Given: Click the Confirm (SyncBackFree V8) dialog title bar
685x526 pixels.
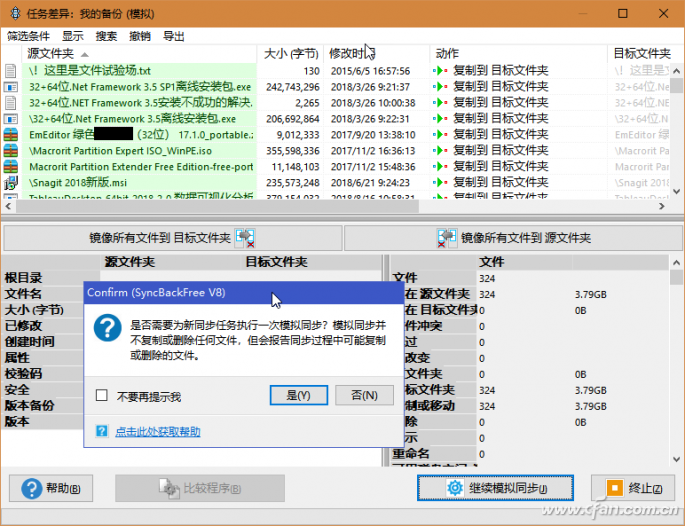Looking at the screenshot, I should click(243, 292).
